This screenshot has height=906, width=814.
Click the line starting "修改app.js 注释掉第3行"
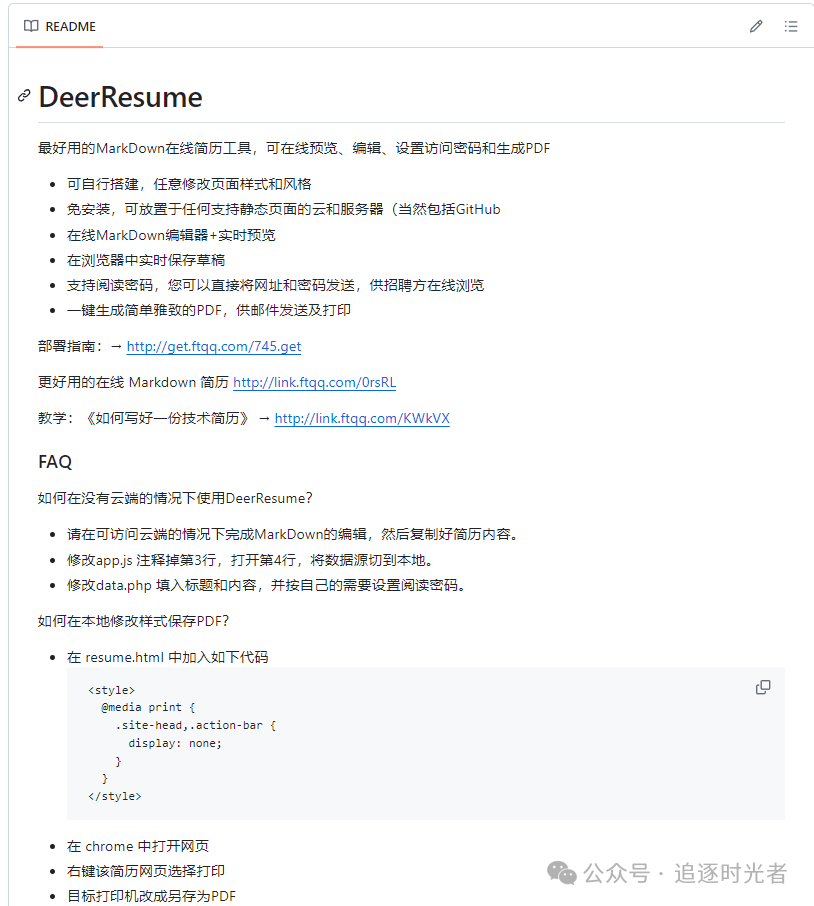252,560
